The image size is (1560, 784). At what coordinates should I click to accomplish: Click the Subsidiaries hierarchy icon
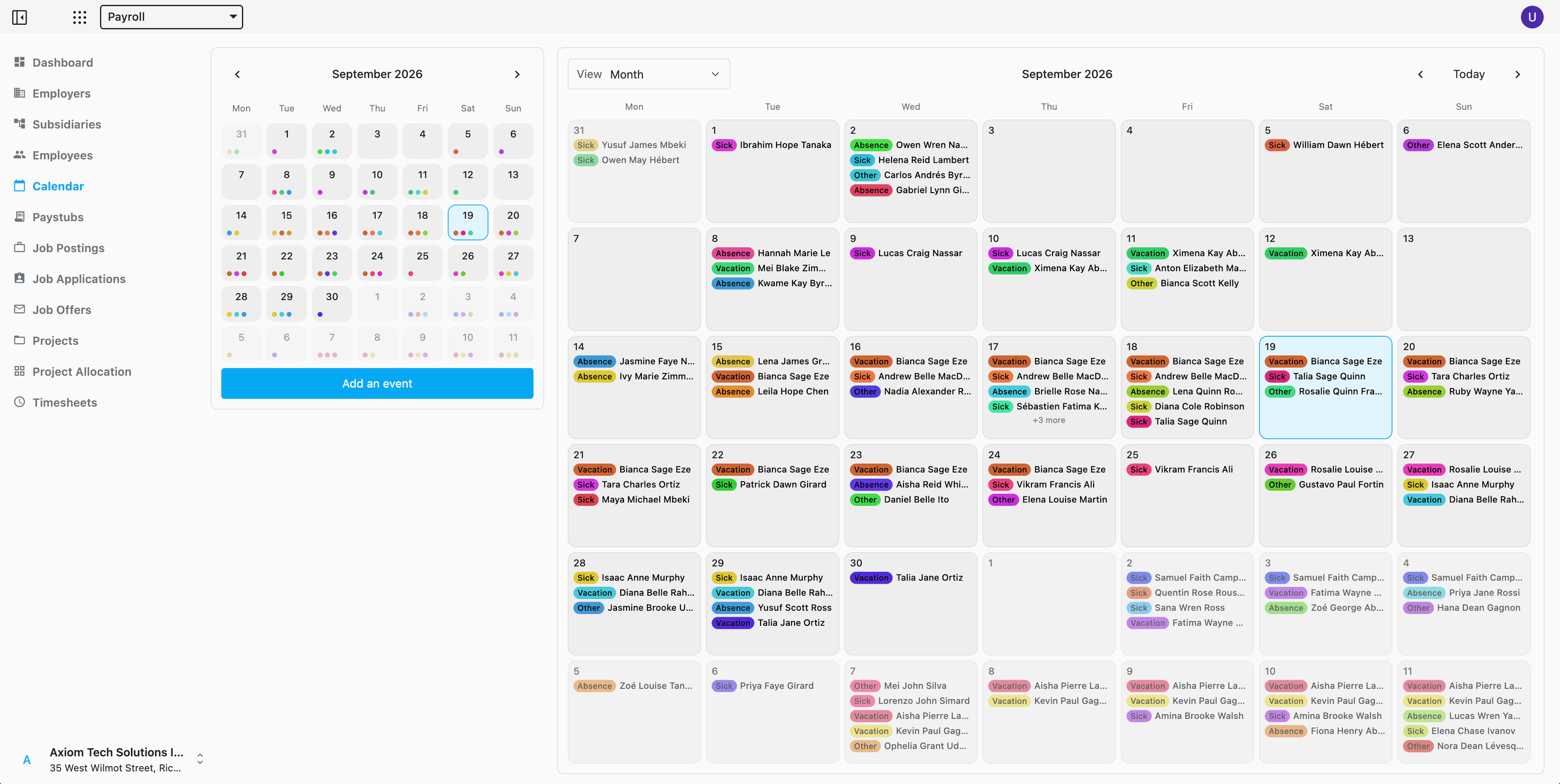point(19,124)
